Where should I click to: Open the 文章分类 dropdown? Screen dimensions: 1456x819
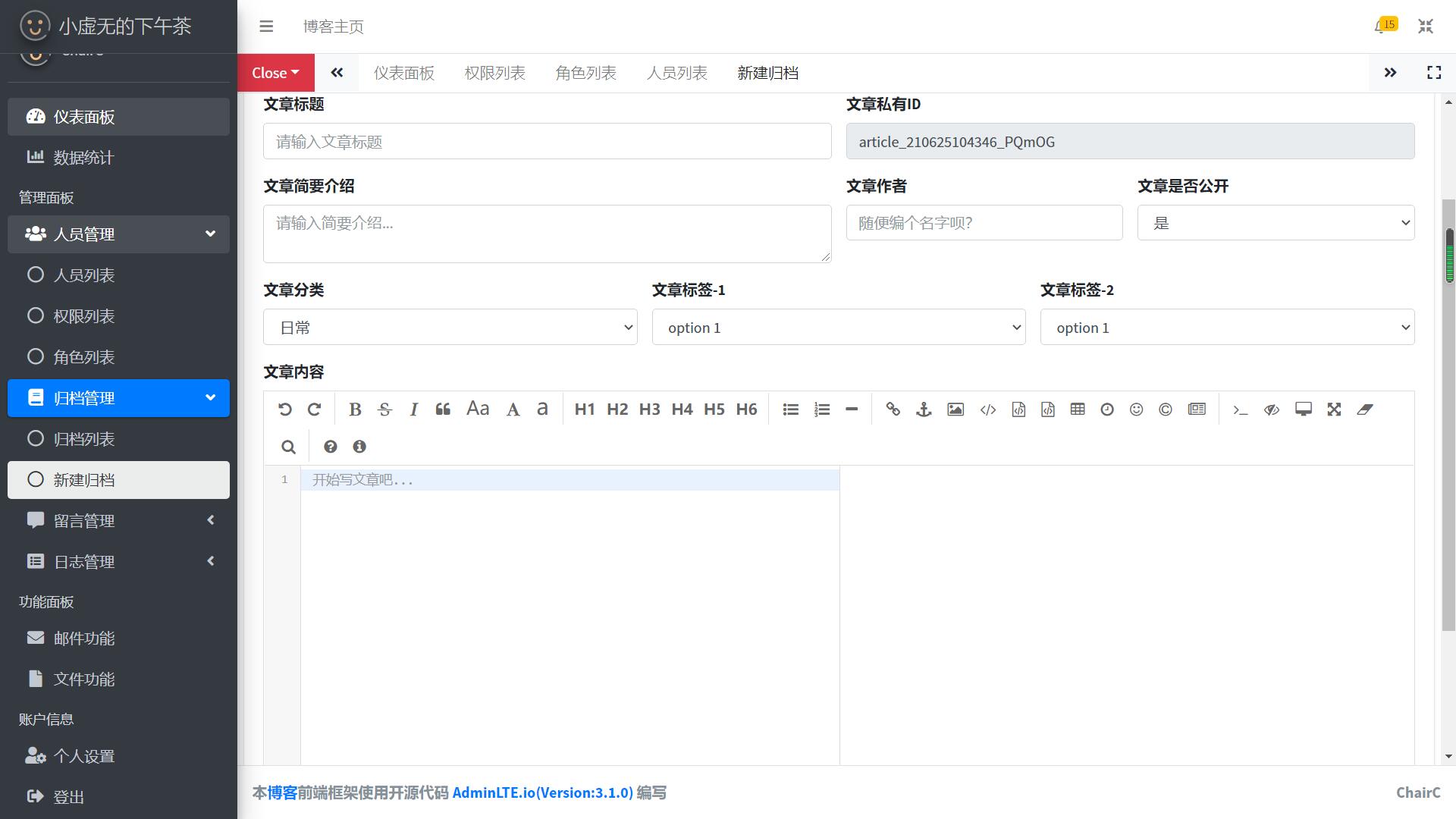(x=450, y=328)
